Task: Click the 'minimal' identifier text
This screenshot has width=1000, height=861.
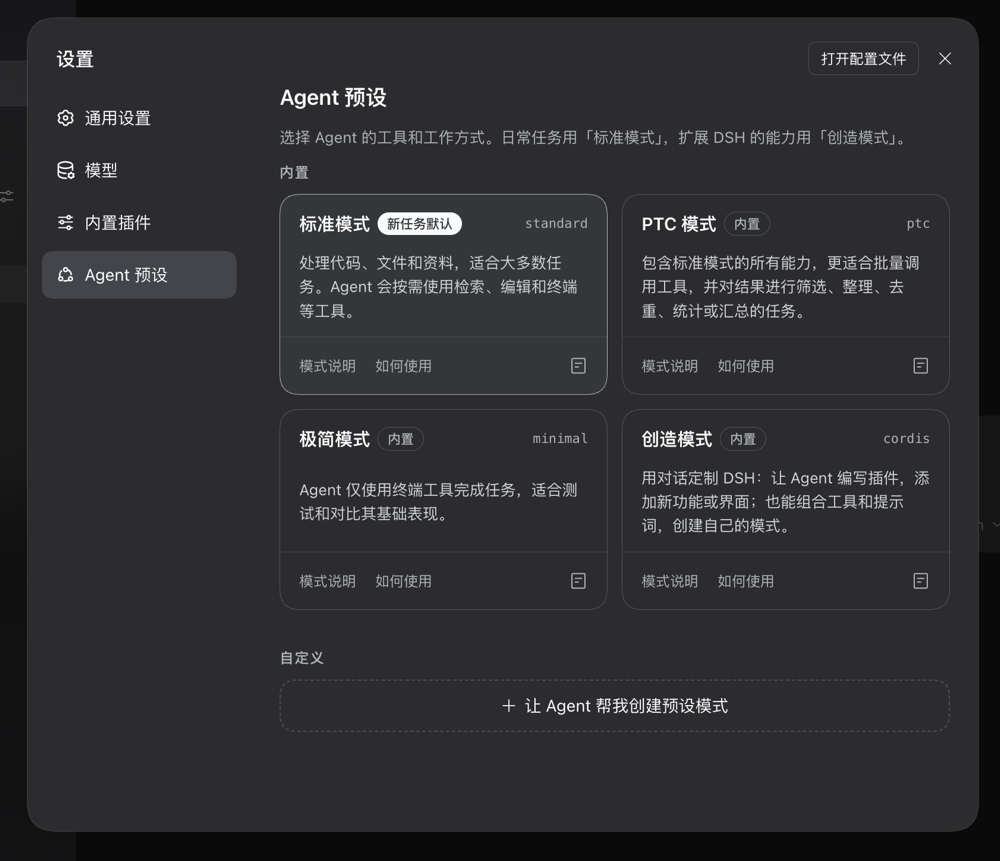Action: pyautogui.click(x=560, y=438)
